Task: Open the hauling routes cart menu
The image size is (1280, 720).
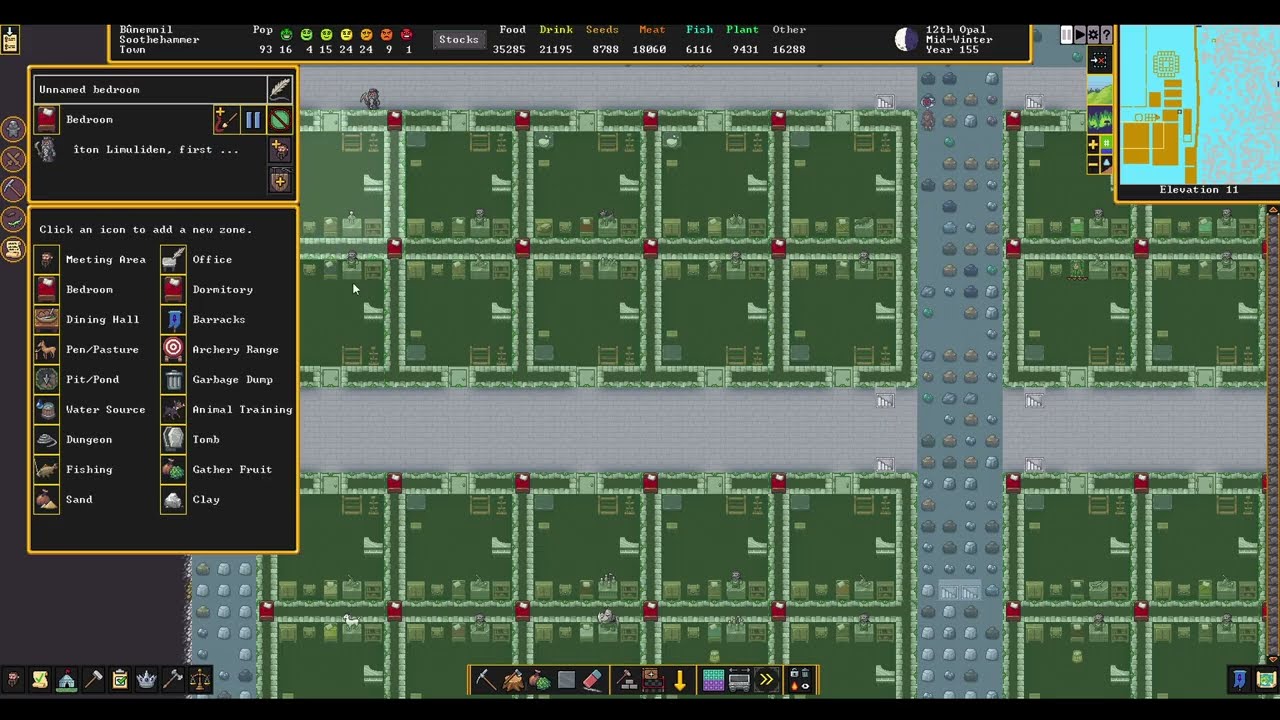Action: click(x=740, y=680)
